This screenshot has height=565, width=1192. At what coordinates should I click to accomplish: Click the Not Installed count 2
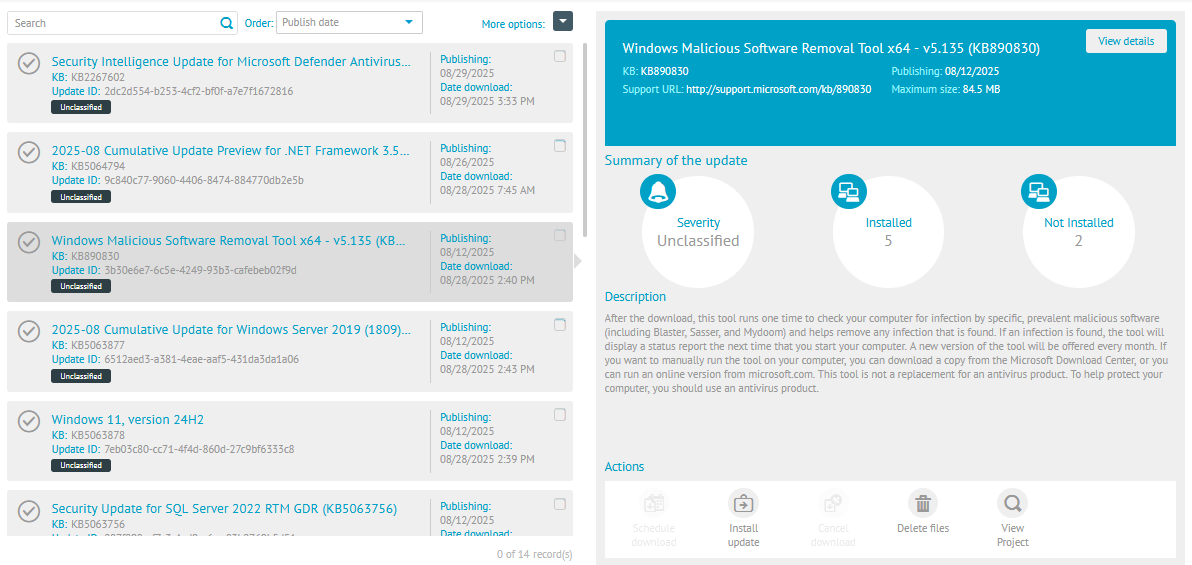click(1078, 241)
